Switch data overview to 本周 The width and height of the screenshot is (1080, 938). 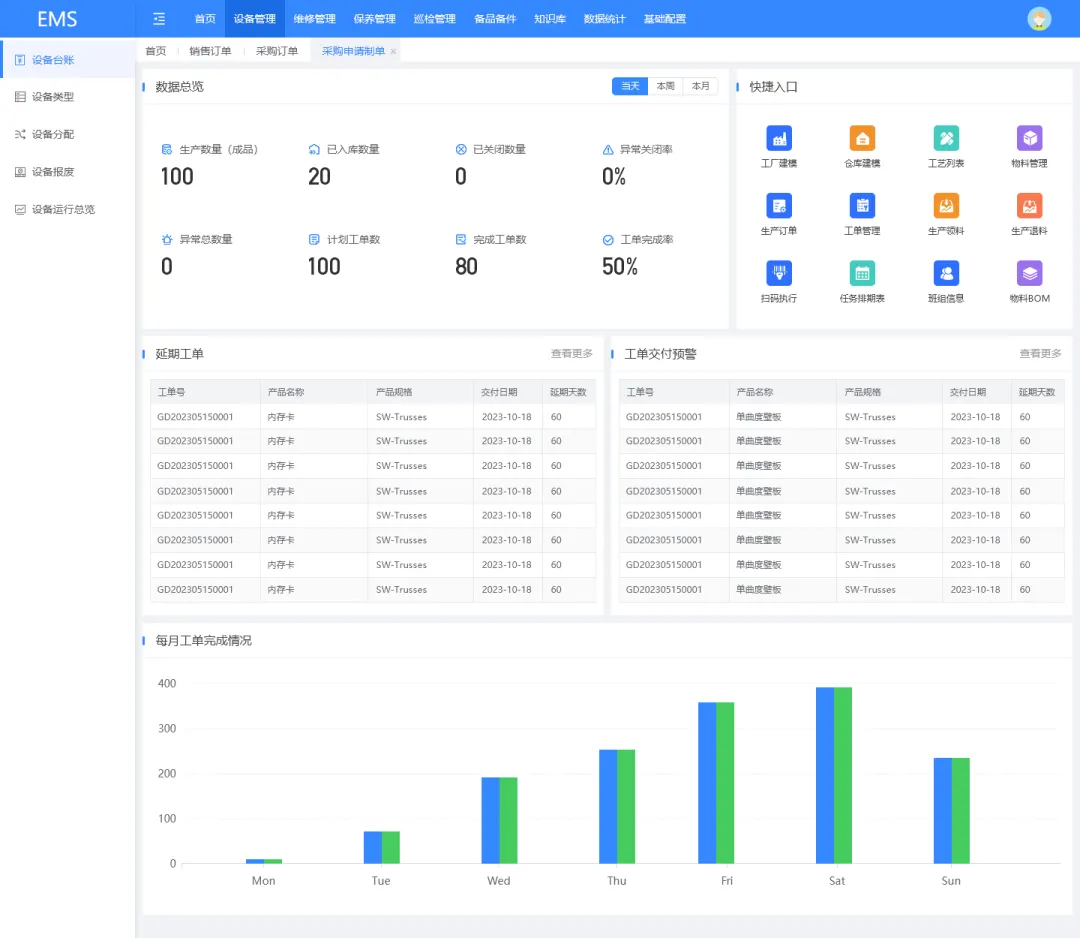point(665,86)
